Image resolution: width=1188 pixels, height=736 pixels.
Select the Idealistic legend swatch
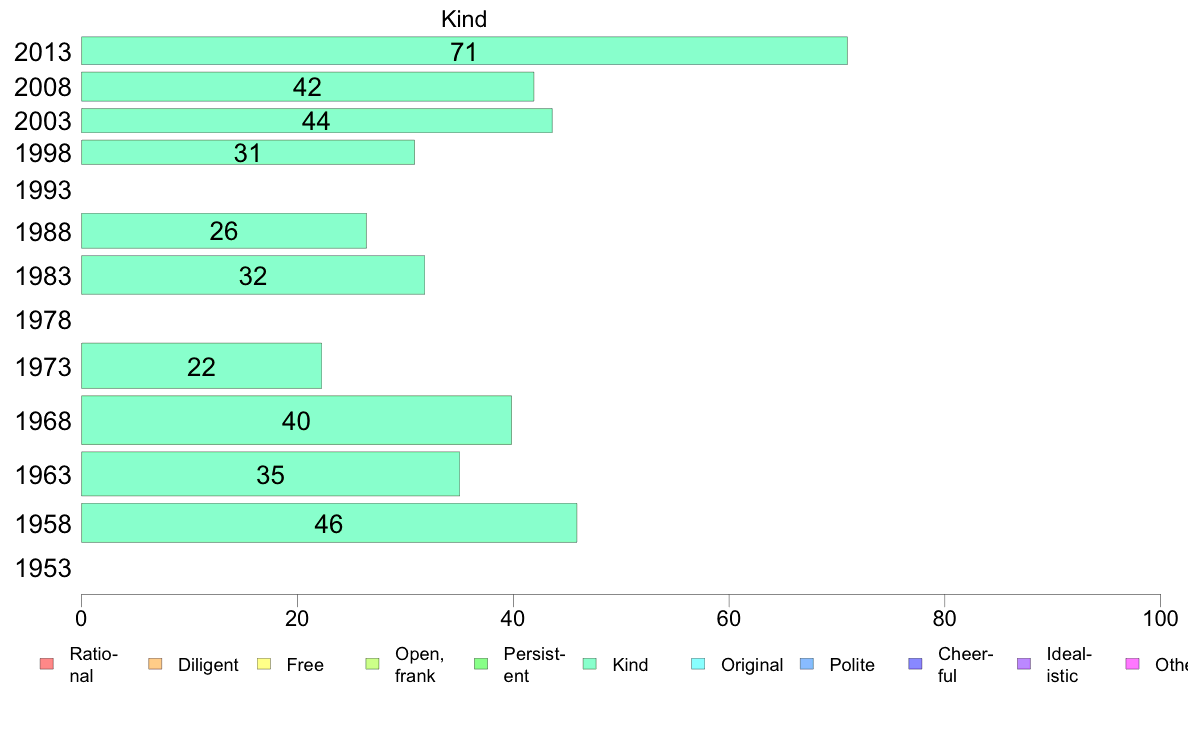pyautogui.click(x=1024, y=664)
